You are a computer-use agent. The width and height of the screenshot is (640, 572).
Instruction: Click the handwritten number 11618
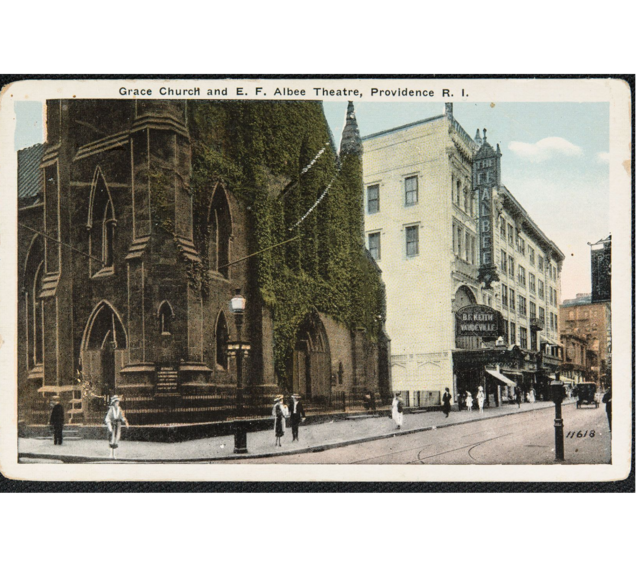(x=580, y=434)
